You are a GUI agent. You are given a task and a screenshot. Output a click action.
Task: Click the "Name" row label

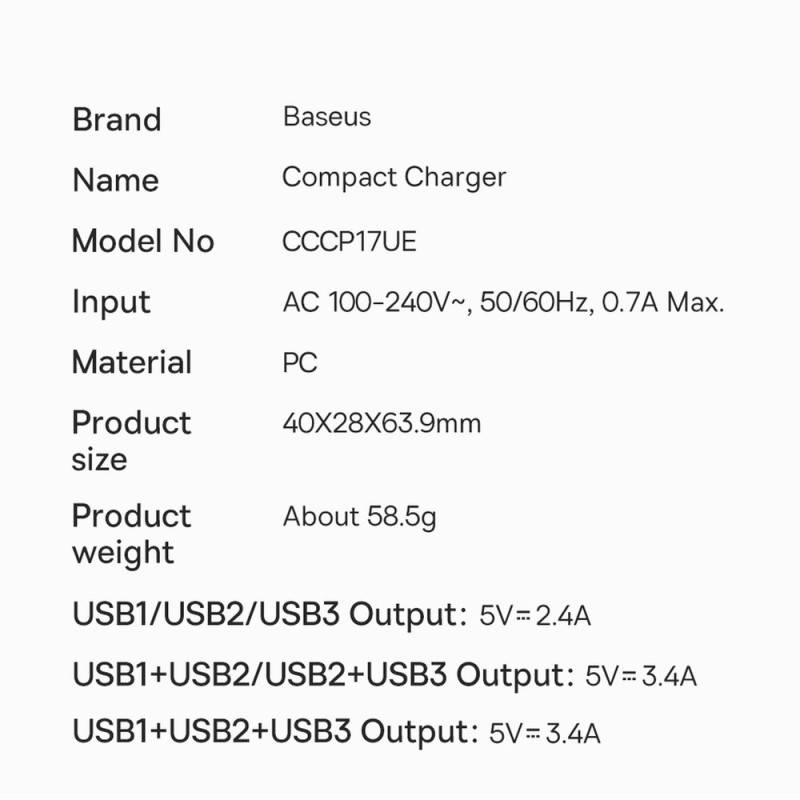115,181
